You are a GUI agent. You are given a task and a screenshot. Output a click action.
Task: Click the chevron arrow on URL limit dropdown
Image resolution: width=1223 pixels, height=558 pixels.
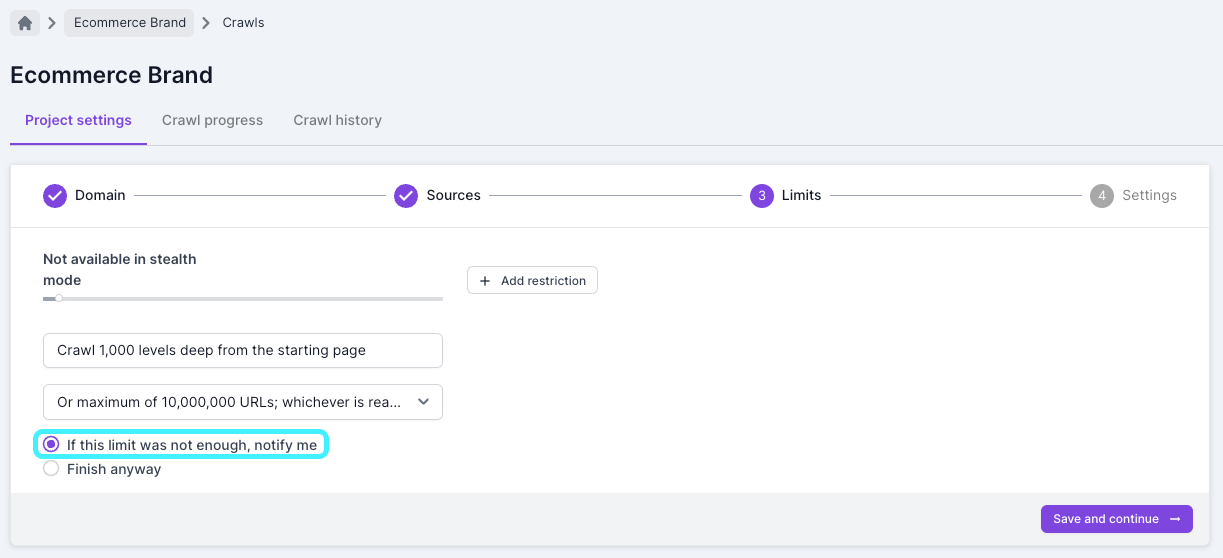(x=423, y=402)
